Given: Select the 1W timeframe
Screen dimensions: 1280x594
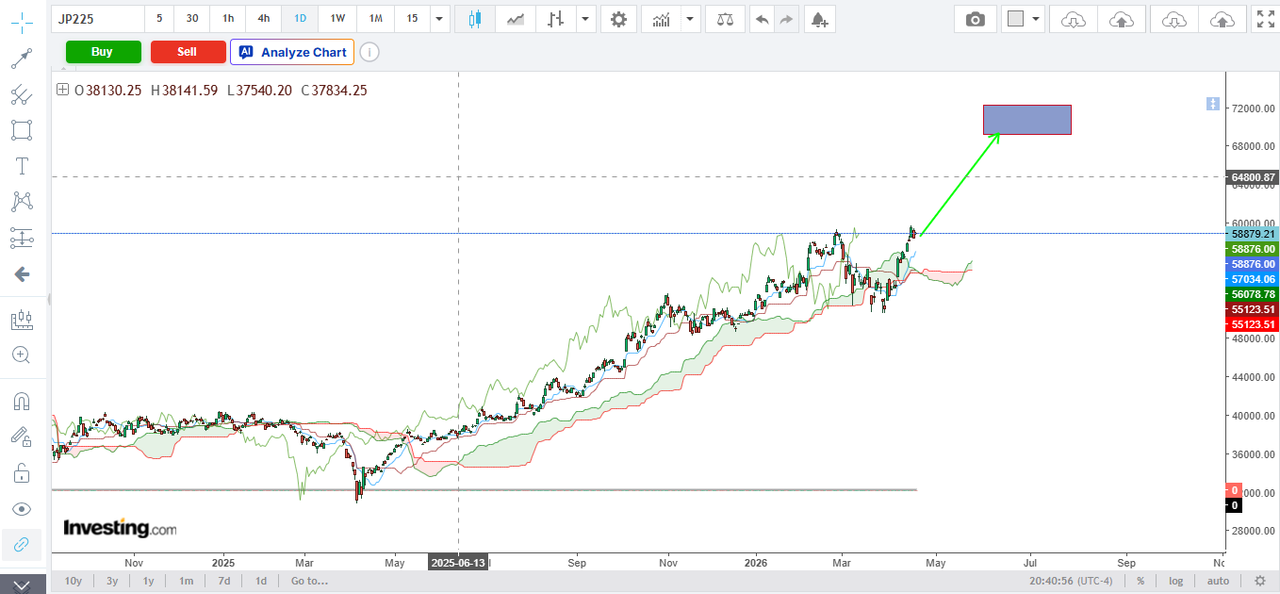Looking at the screenshot, I should (338, 18).
